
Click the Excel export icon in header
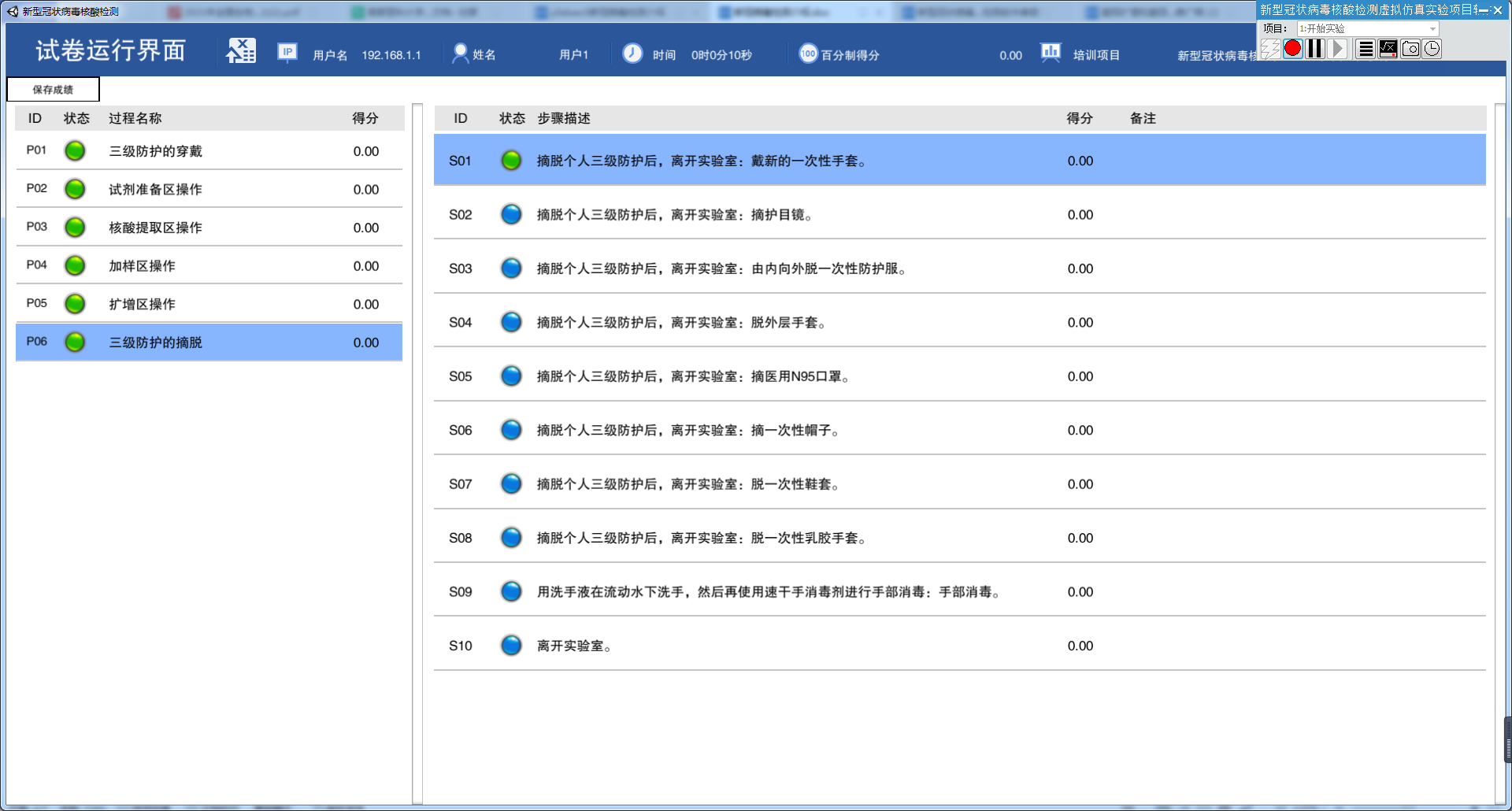pyautogui.click(x=241, y=51)
